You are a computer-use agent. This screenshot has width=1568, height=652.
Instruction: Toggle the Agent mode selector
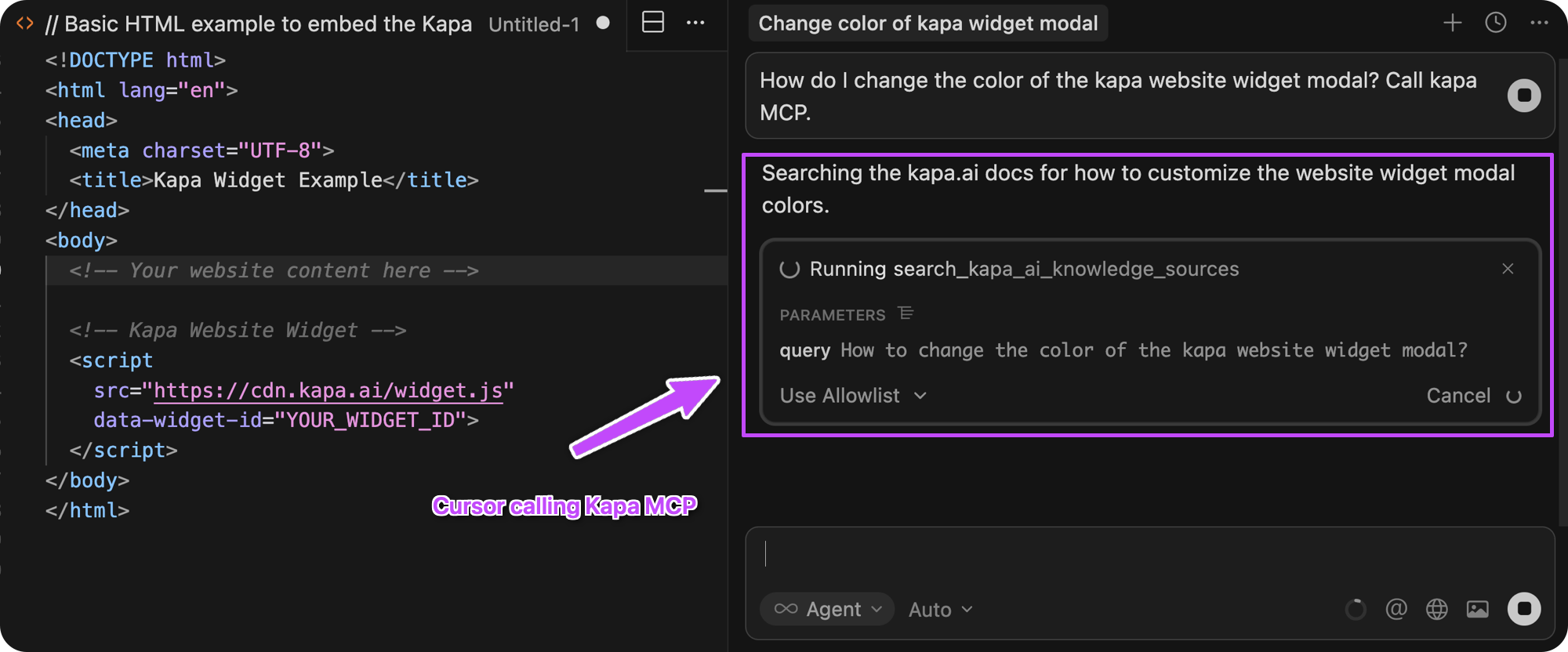[x=826, y=609]
